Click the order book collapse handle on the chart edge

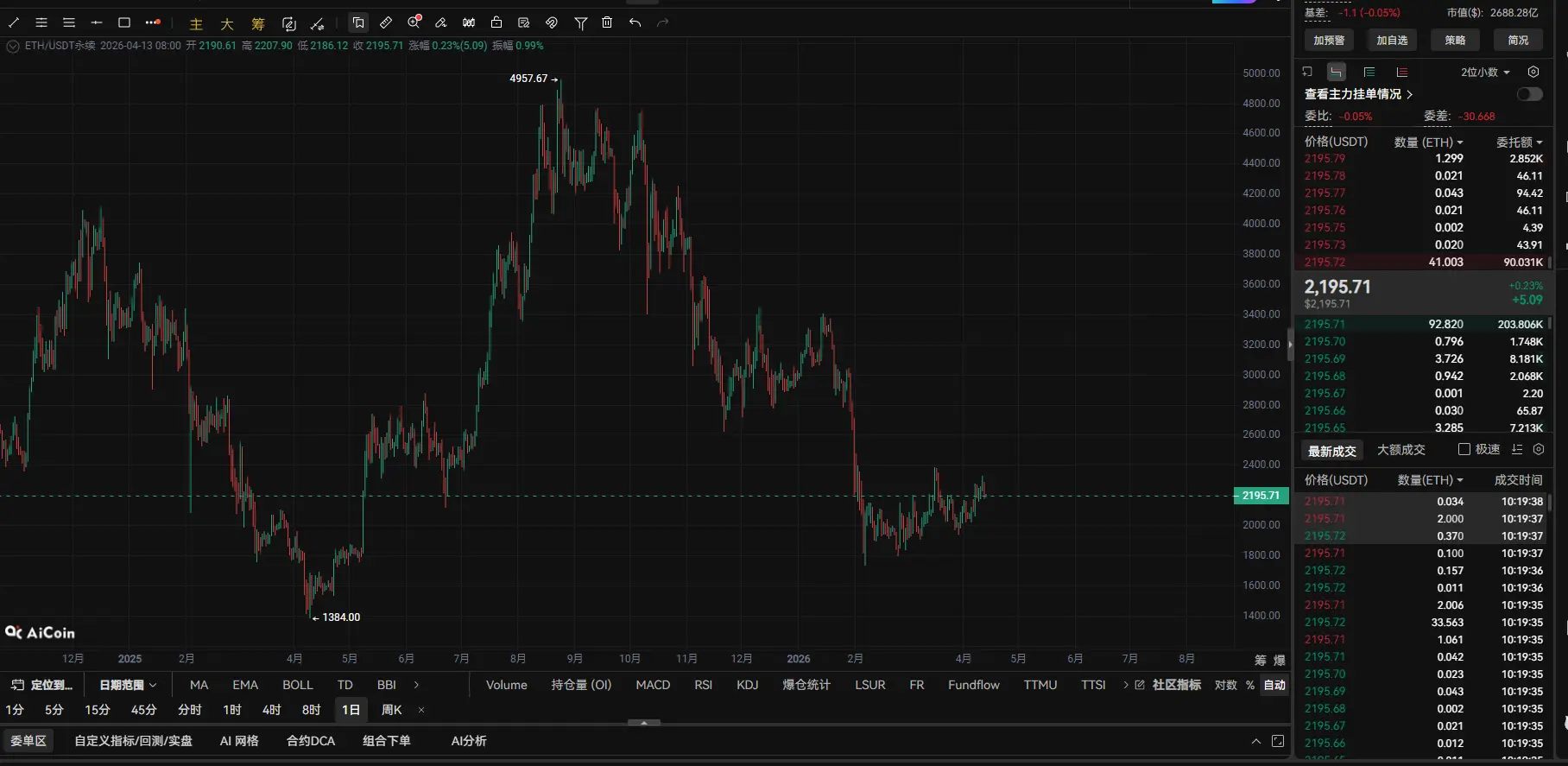(x=1290, y=345)
